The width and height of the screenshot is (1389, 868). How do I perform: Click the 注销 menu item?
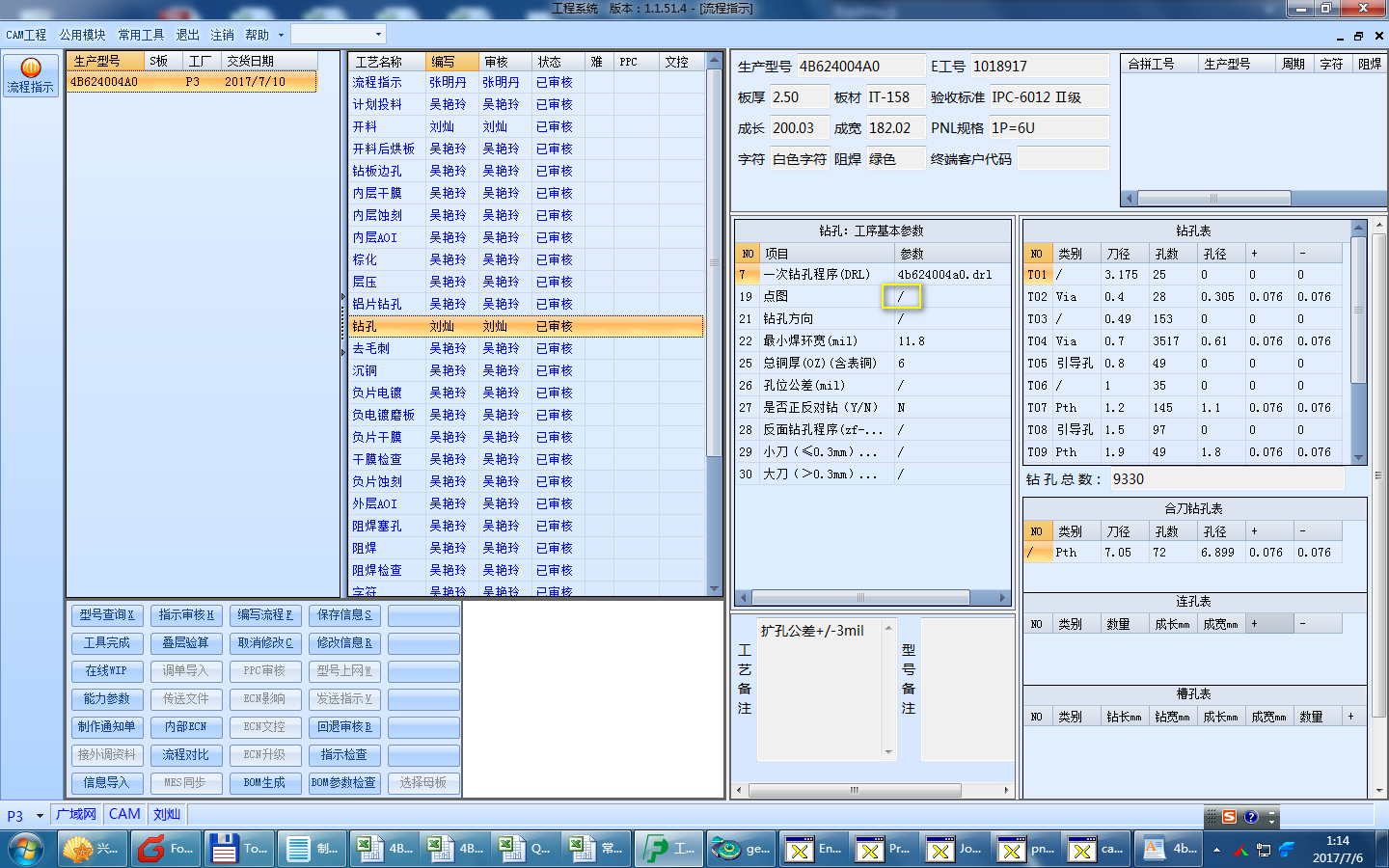[x=222, y=35]
